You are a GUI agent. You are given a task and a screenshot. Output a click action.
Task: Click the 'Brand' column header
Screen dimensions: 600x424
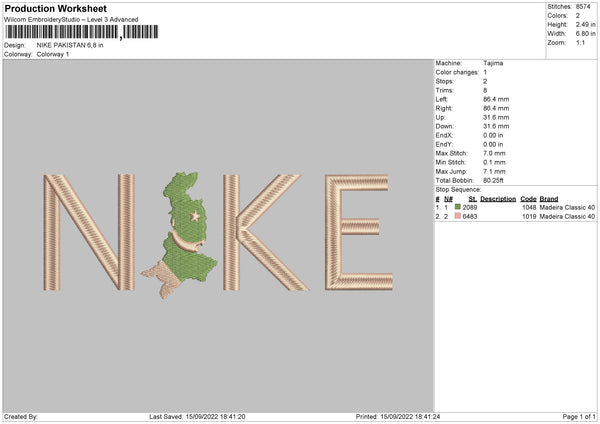tap(549, 199)
